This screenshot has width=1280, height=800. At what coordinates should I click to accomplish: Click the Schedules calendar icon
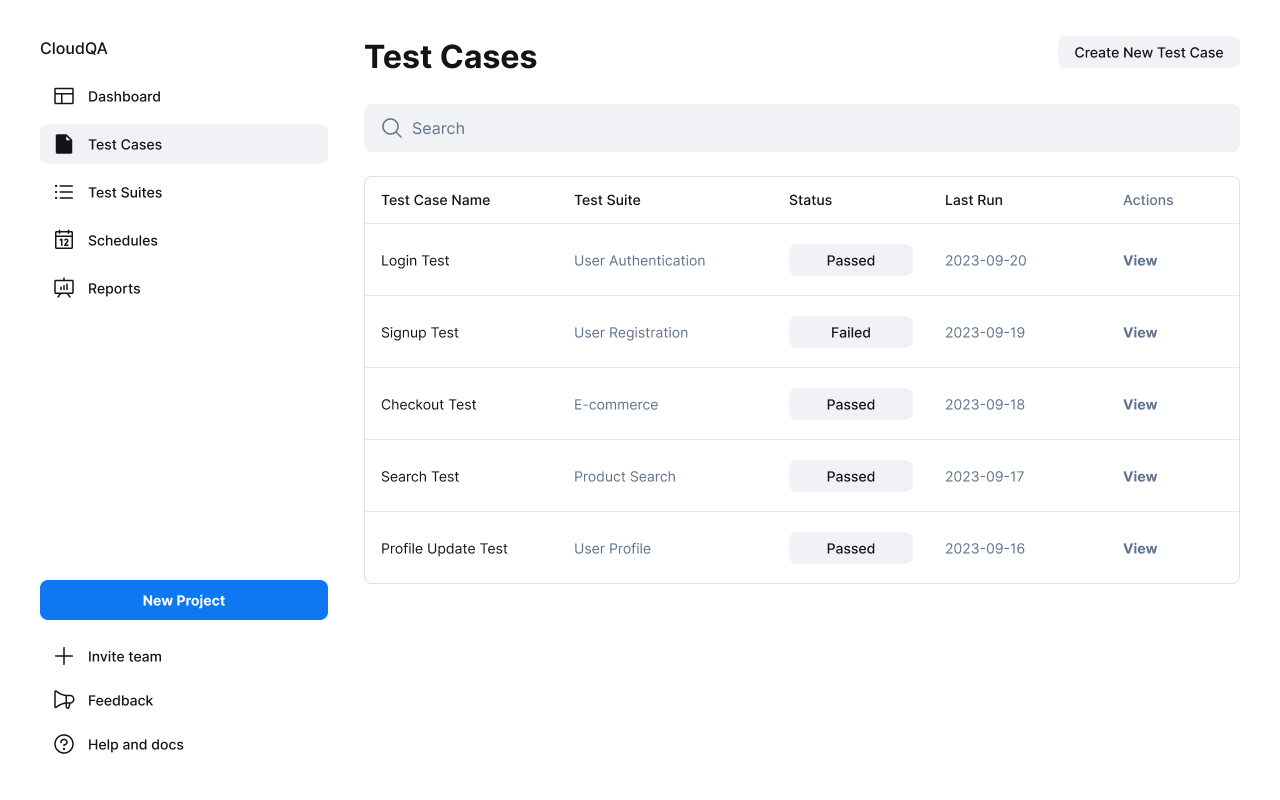pyautogui.click(x=64, y=240)
